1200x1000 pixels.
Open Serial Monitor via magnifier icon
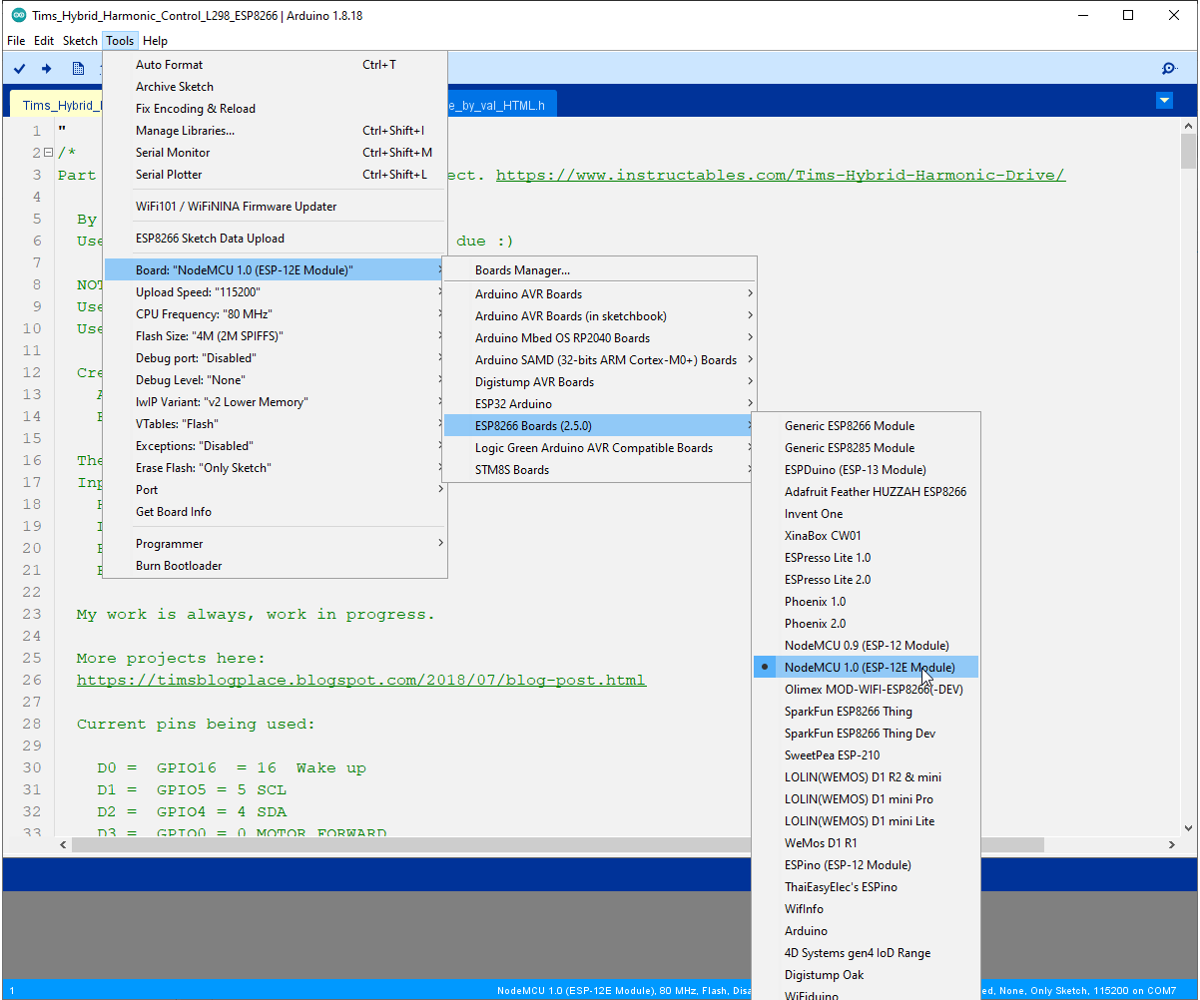(1169, 68)
